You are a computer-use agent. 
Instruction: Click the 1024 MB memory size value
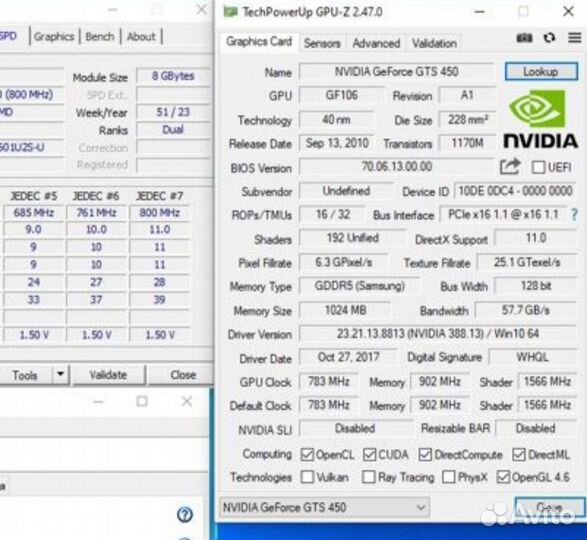click(345, 310)
